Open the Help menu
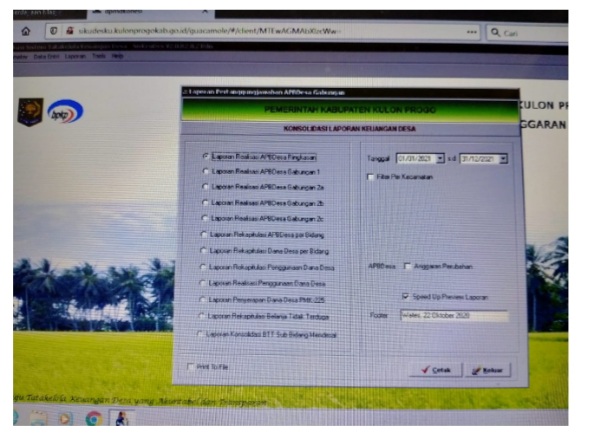592x444 pixels. coord(117,56)
